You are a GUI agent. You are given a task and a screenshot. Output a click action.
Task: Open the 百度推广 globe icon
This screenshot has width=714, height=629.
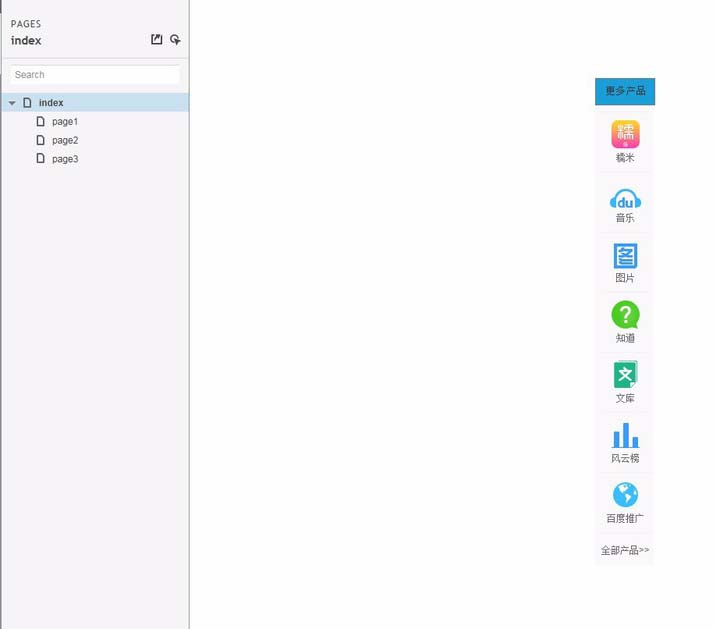pos(625,495)
